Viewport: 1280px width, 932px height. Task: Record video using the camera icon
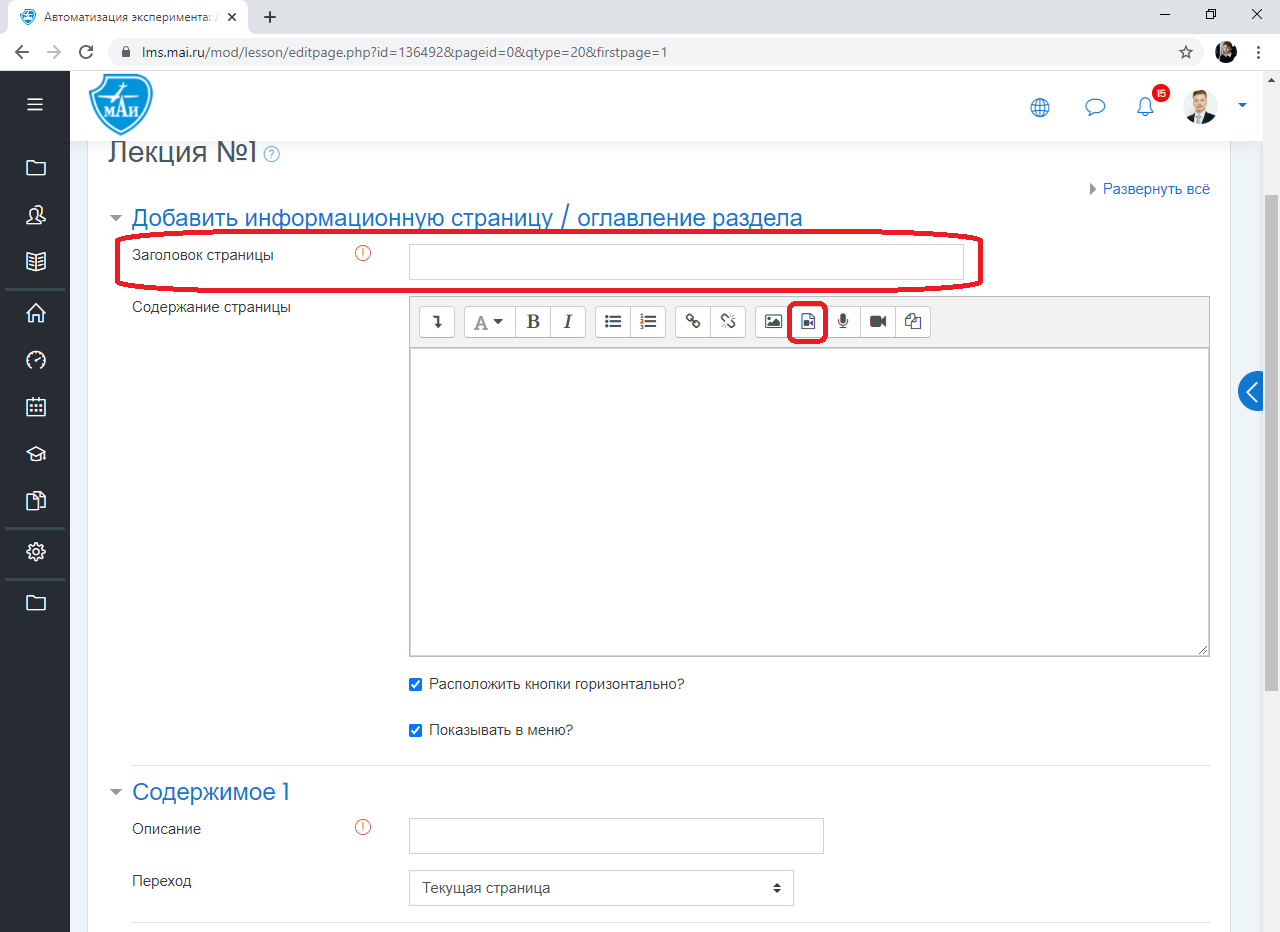coord(878,321)
